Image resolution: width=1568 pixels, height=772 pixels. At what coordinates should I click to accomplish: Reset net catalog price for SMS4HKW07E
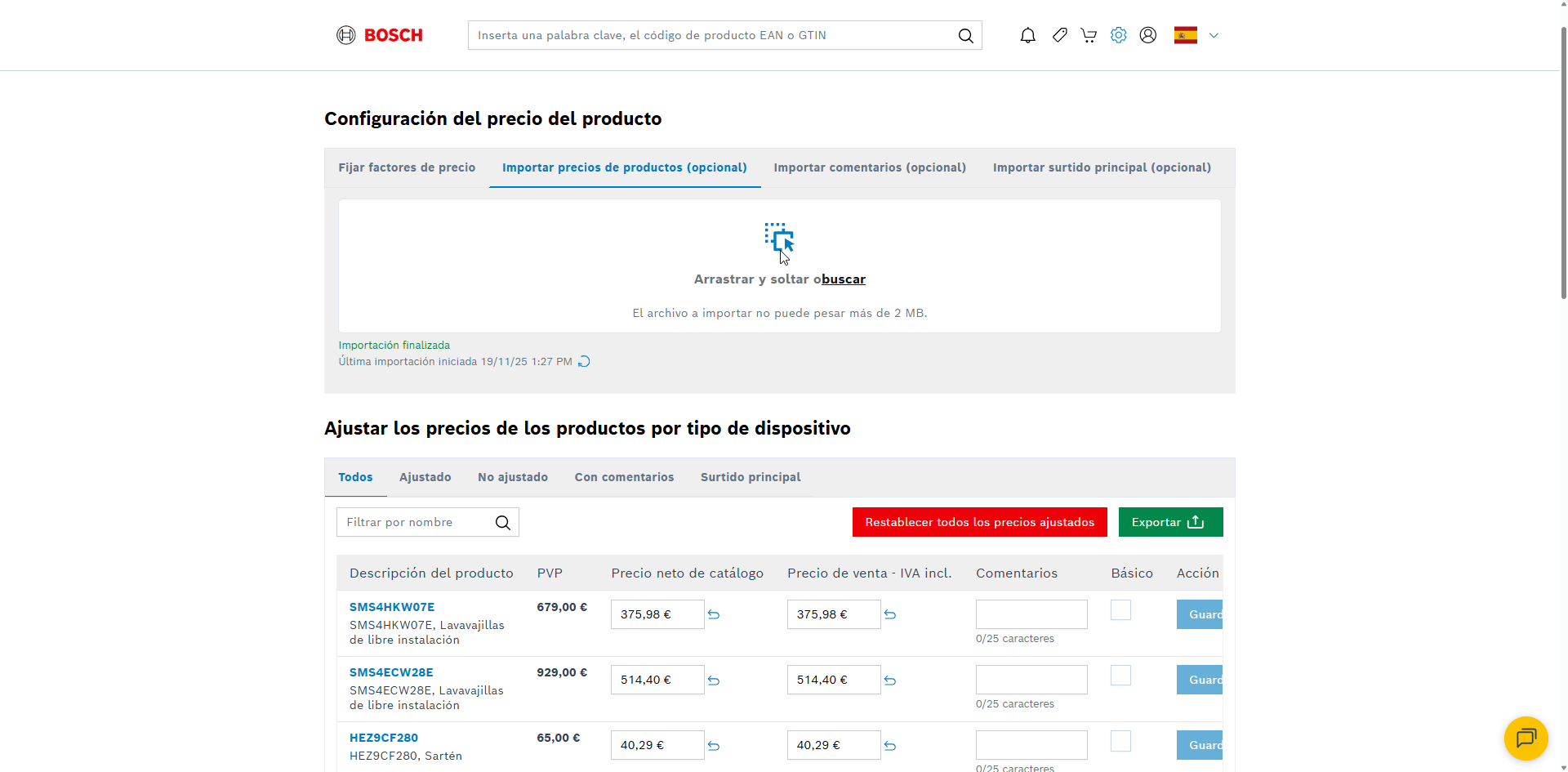[714, 614]
